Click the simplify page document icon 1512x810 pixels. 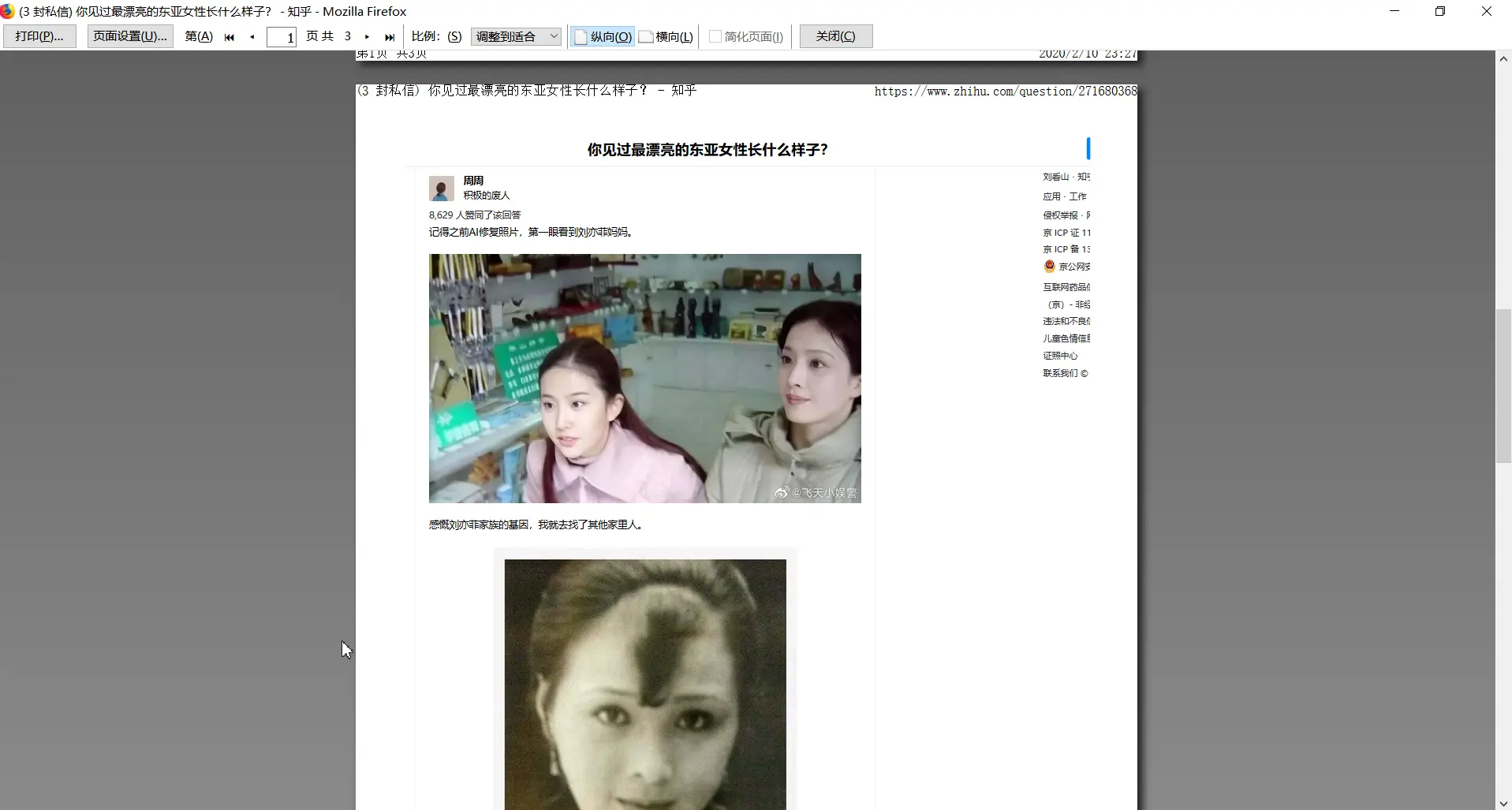(714, 36)
